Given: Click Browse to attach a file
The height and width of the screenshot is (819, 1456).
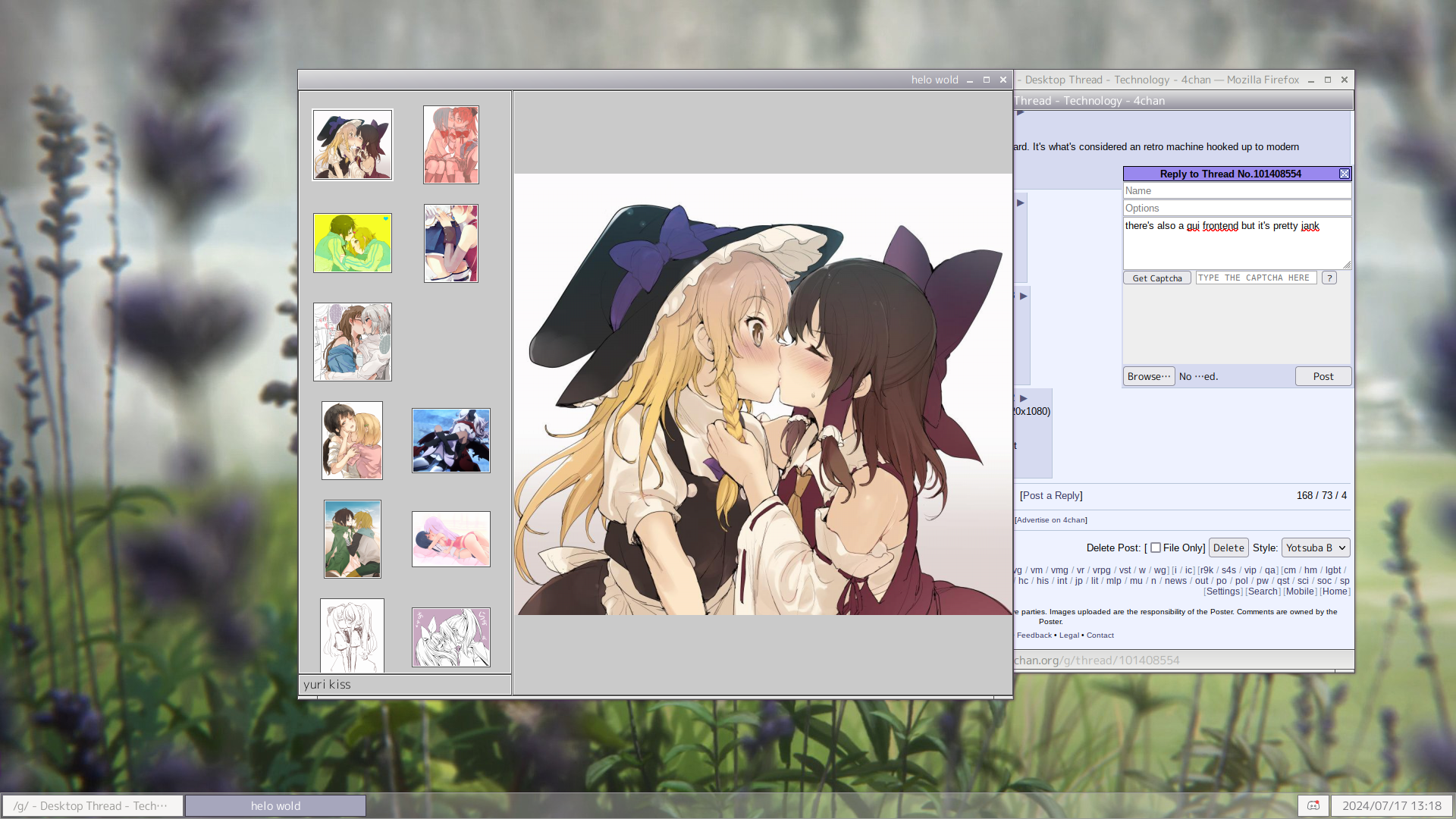Looking at the screenshot, I should (x=1149, y=376).
